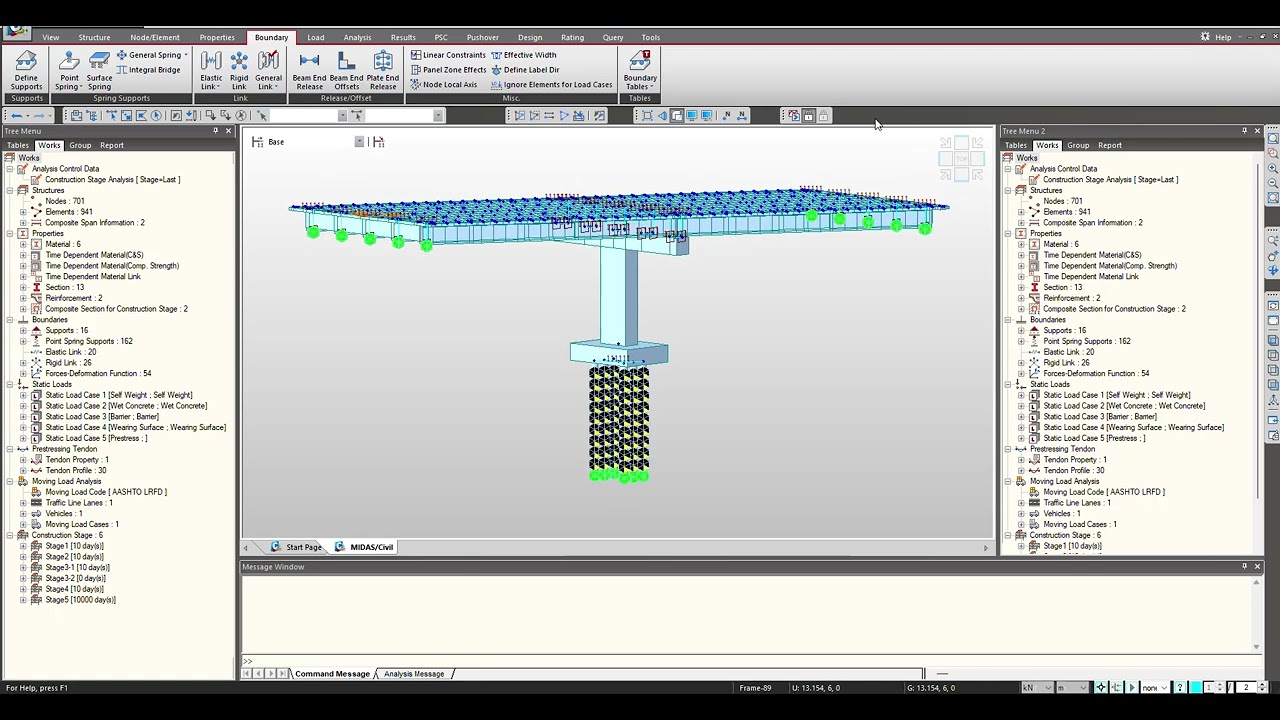
Task: Click the play triangle icon in the toolbar
Action: click(564, 116)
